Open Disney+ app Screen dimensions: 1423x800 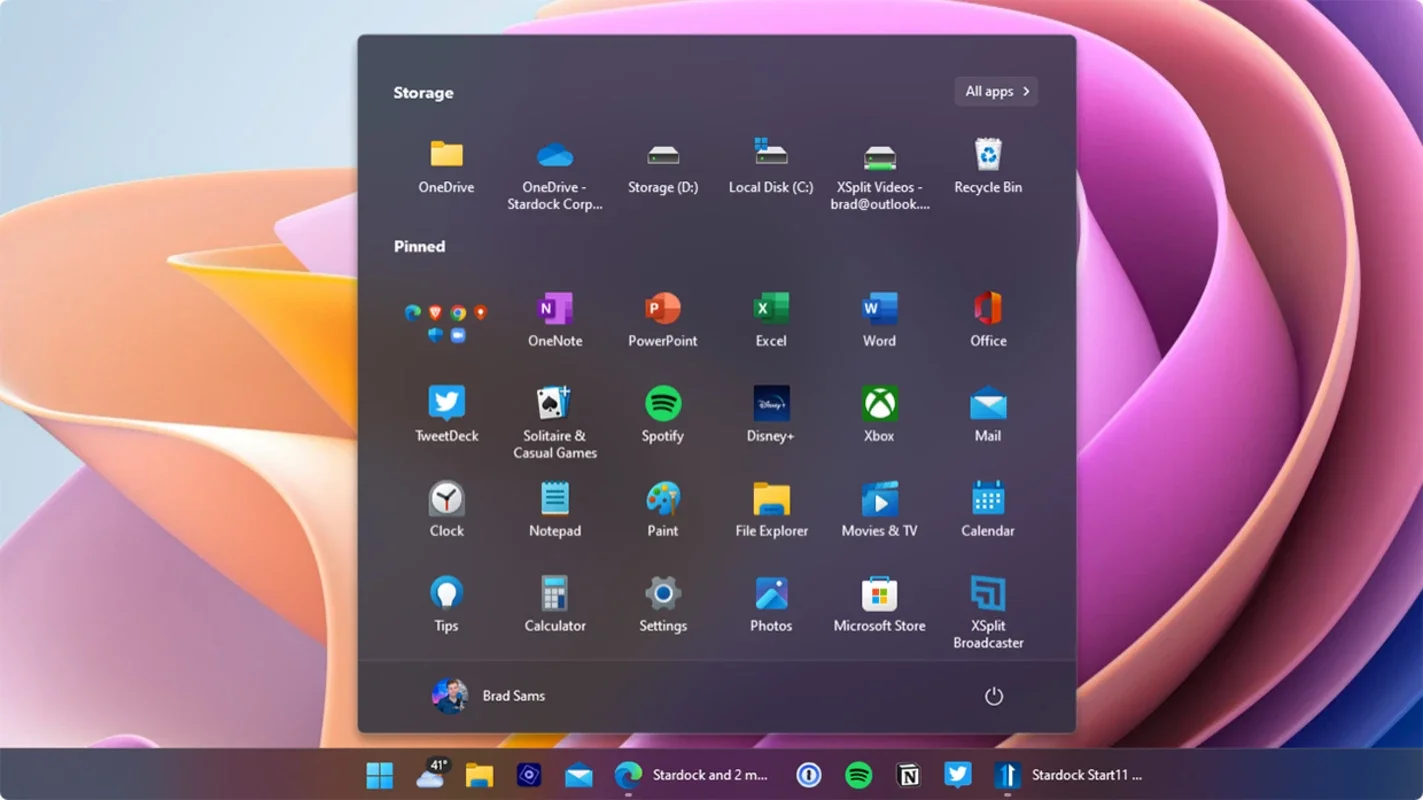[x=771, y=415]
